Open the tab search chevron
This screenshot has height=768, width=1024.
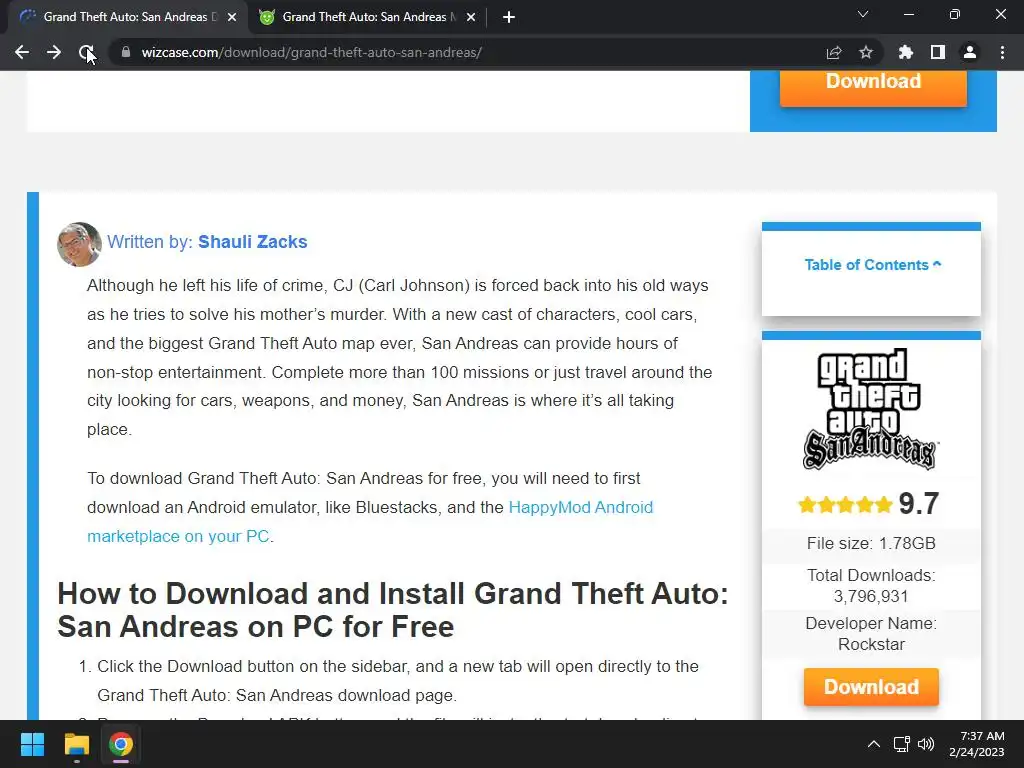click(x=863, y=14)
